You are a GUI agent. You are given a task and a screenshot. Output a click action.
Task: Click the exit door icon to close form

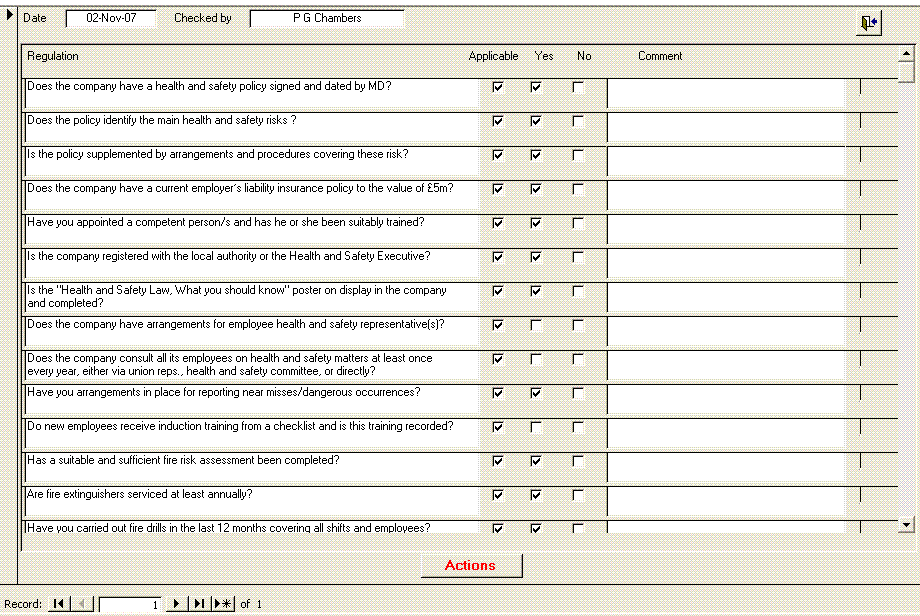868,24
